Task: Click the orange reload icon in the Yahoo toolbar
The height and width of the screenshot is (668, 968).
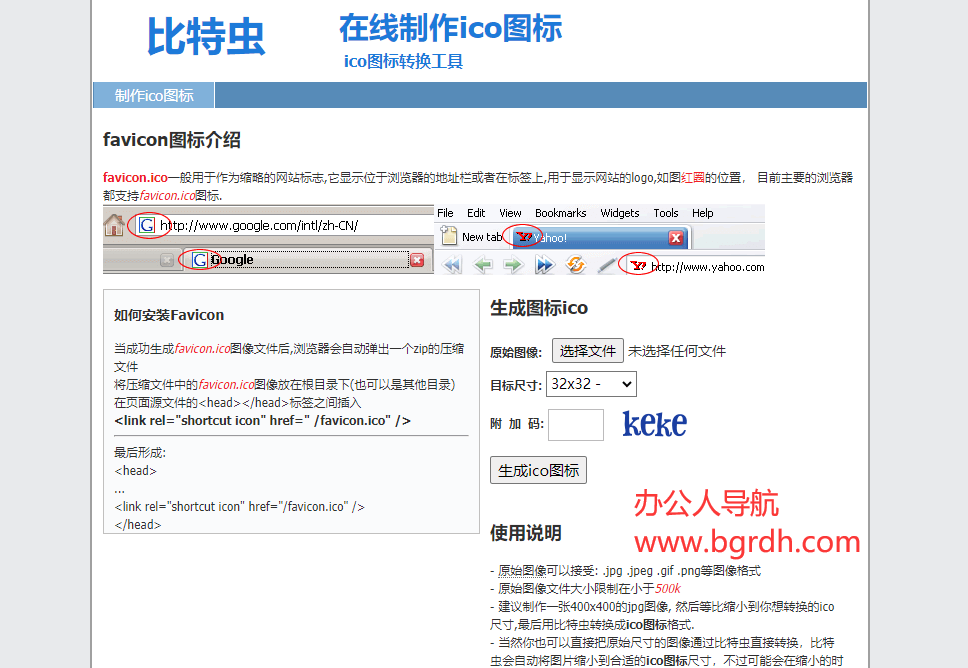Action: coord(575,265)
